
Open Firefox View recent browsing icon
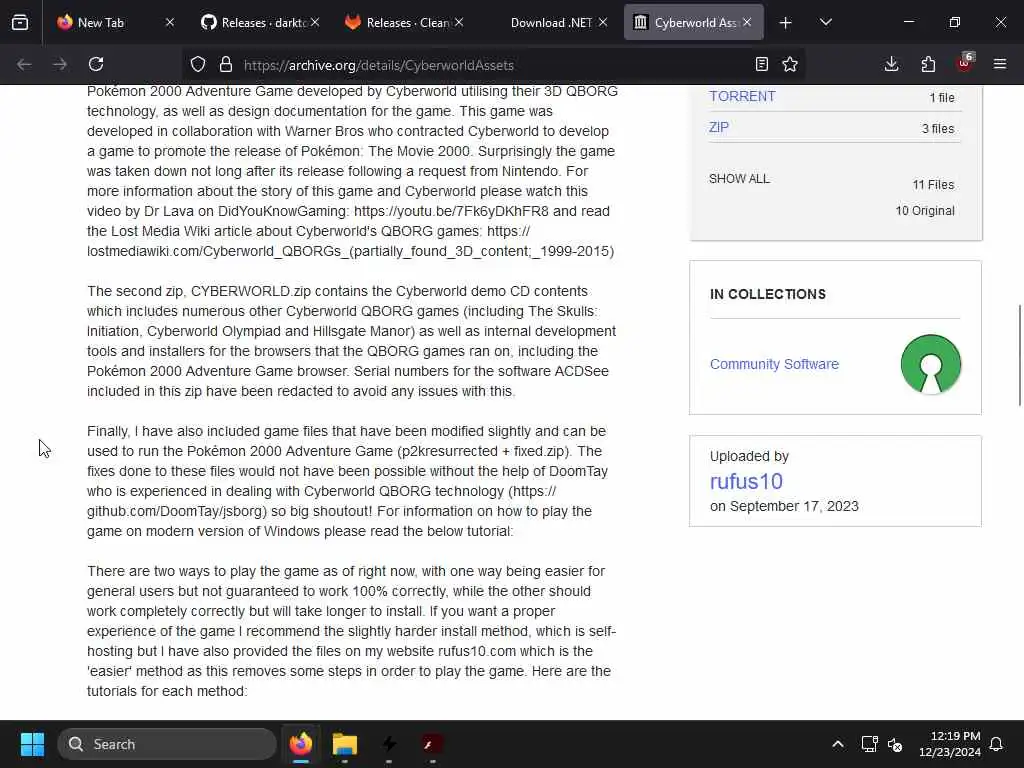tap(20, 22)
